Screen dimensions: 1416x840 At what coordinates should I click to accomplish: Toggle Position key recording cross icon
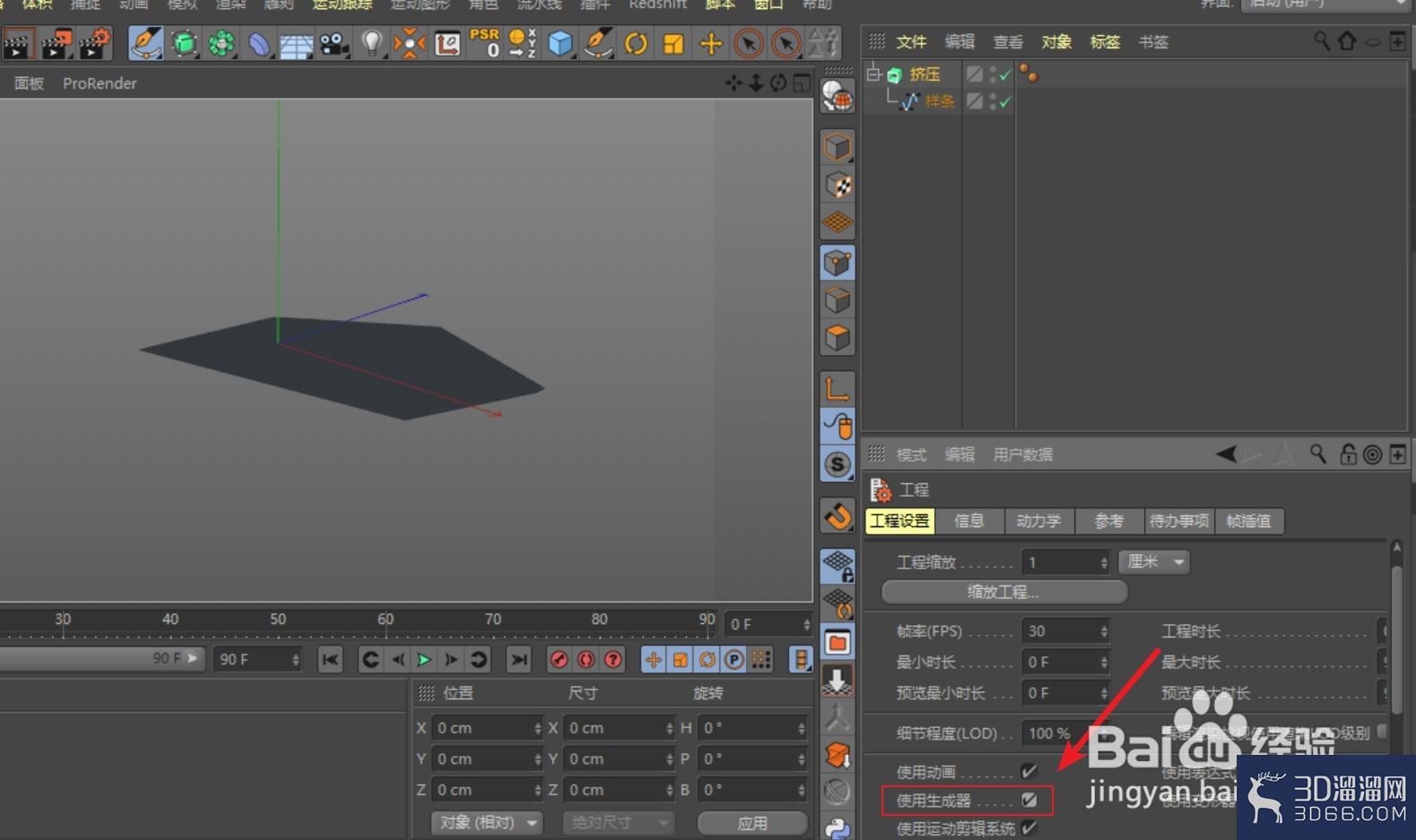(654, 660)
